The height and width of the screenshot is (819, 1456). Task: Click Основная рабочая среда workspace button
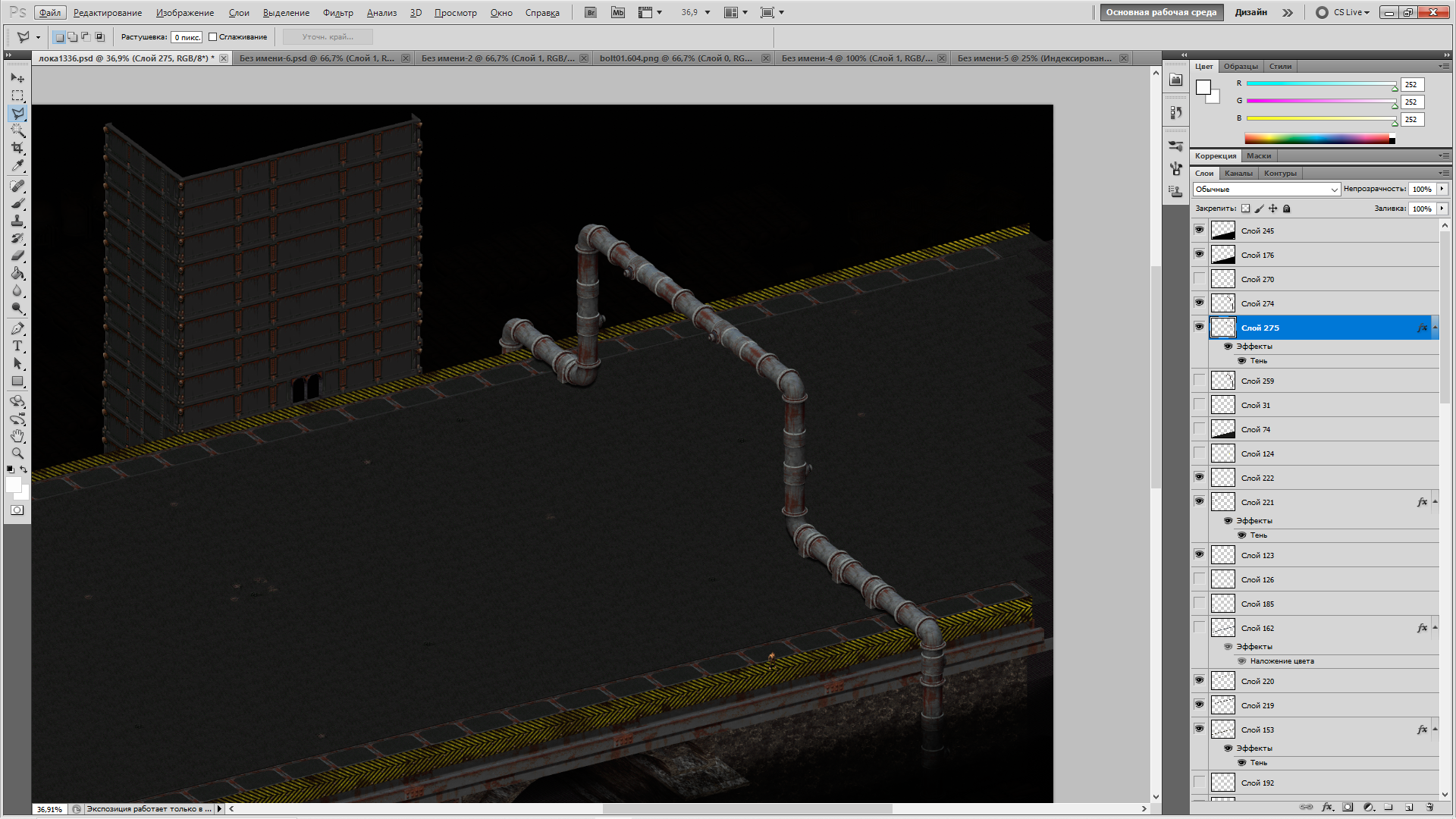point(1161,12)
